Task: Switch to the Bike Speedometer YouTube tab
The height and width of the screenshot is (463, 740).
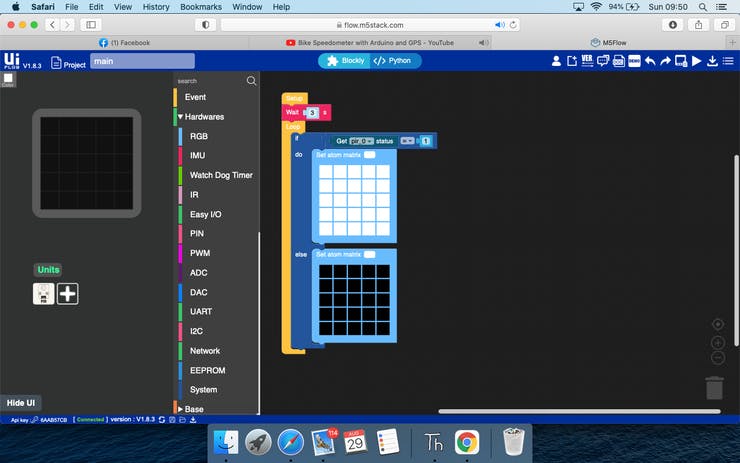Action: point(368,43)
